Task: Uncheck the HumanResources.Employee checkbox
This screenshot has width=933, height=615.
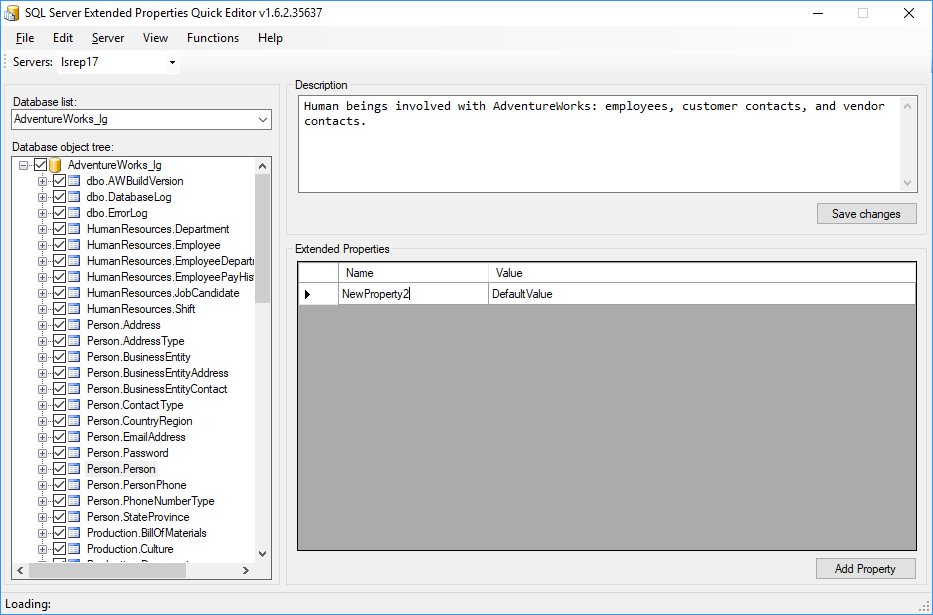Action: (59, 245)
